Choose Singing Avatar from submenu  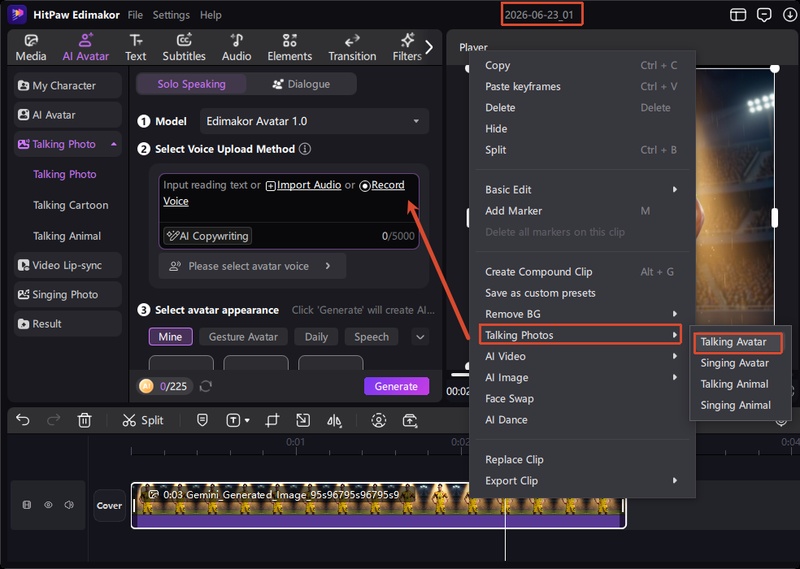click(734, 363)
